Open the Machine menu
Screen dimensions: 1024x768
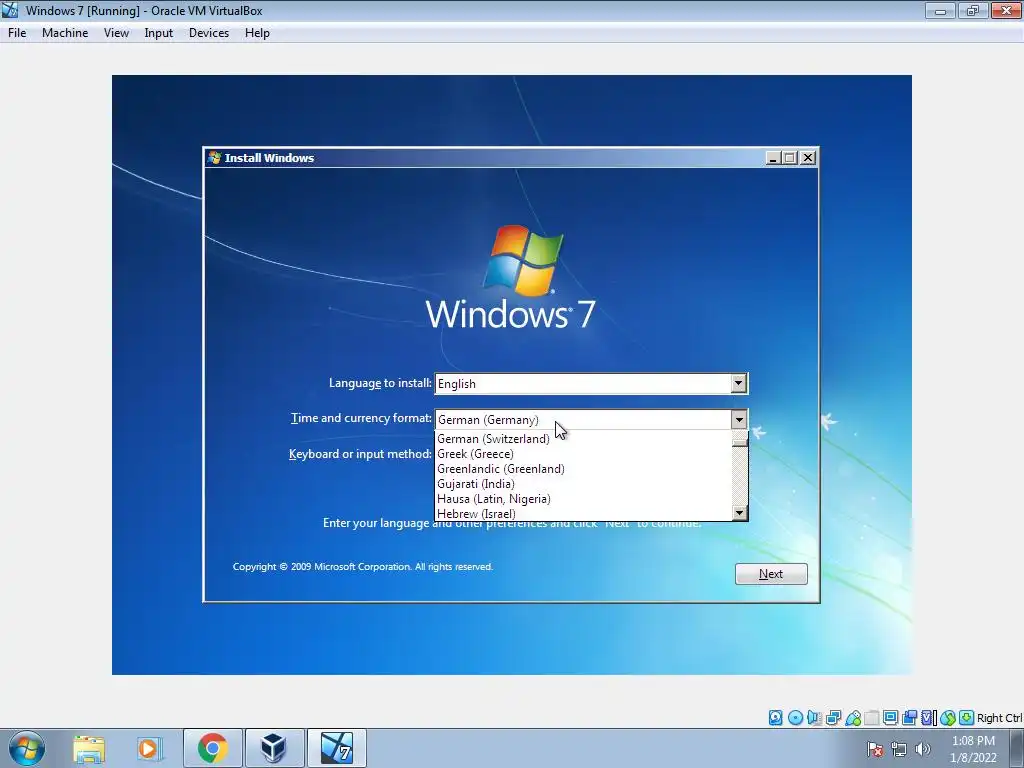click(x=65, y=33)
